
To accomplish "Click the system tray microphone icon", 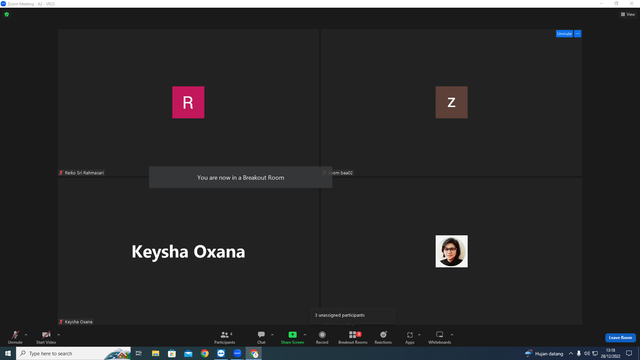I will (579, 353).
